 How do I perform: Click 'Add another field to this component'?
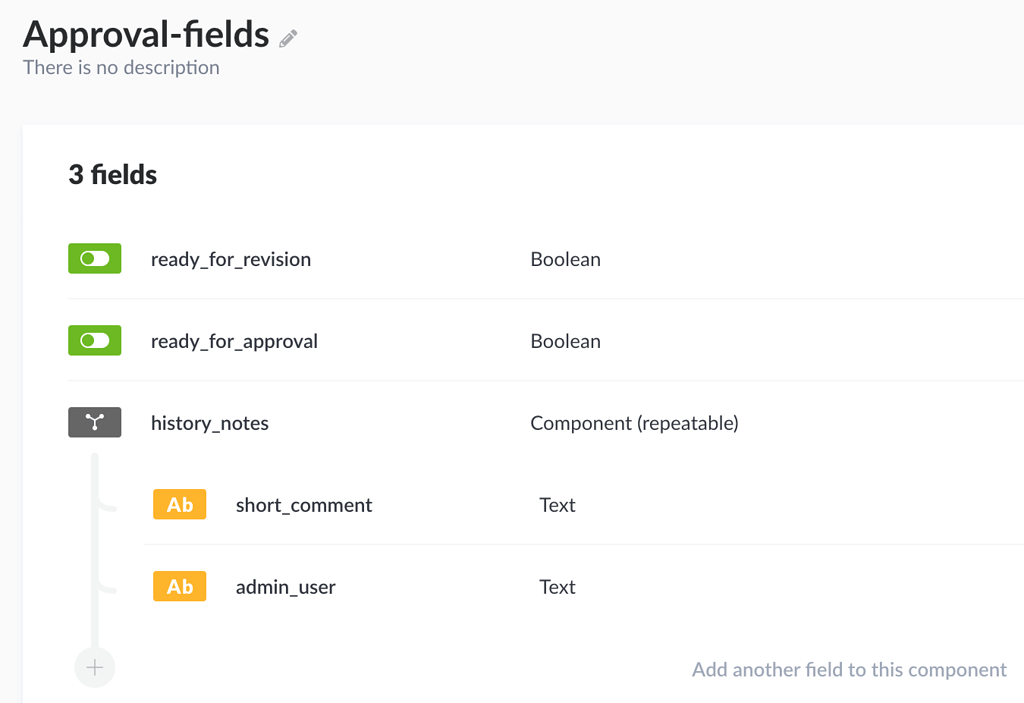pyautogui.click(x=849, y=670)
